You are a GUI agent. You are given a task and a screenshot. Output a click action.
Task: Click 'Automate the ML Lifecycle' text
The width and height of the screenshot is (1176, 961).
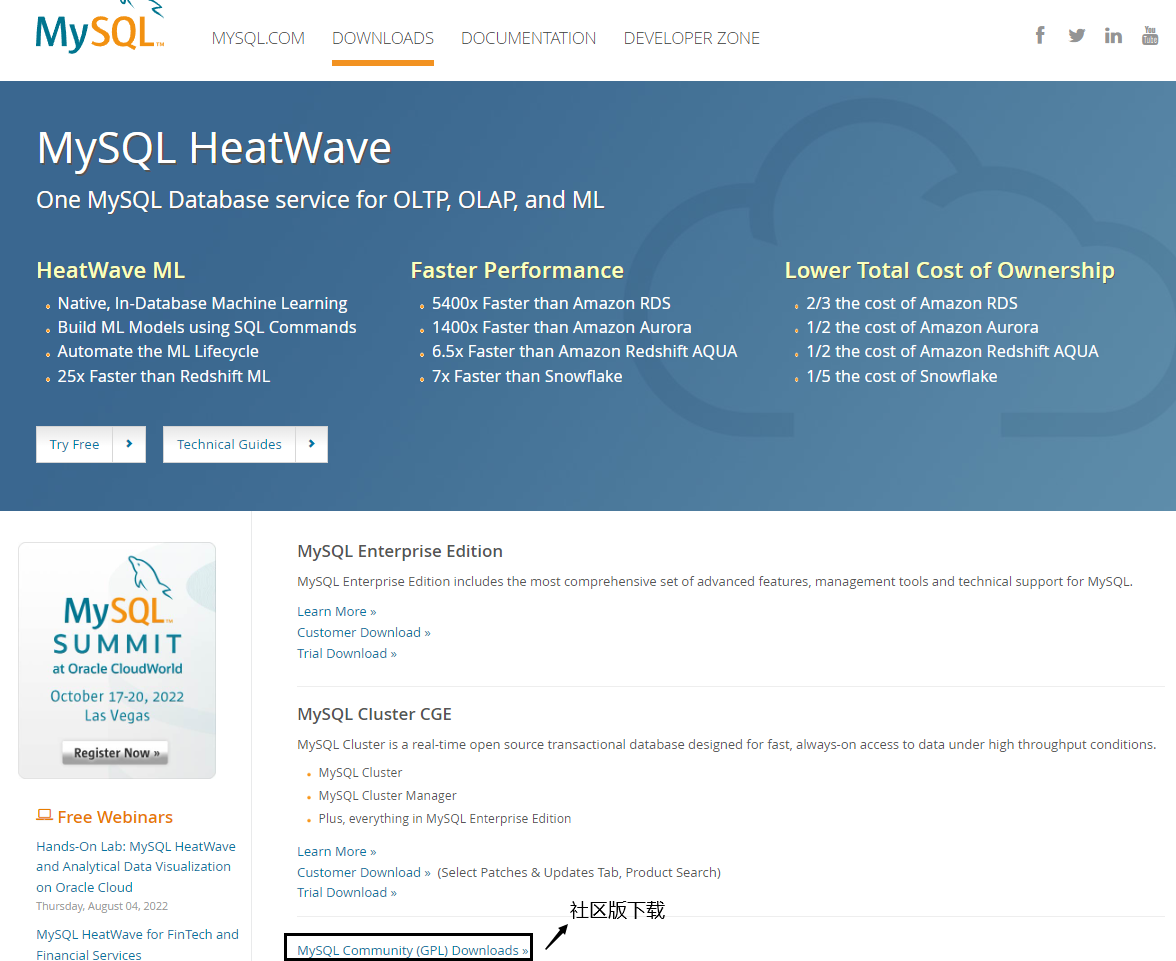pos(158,352)
